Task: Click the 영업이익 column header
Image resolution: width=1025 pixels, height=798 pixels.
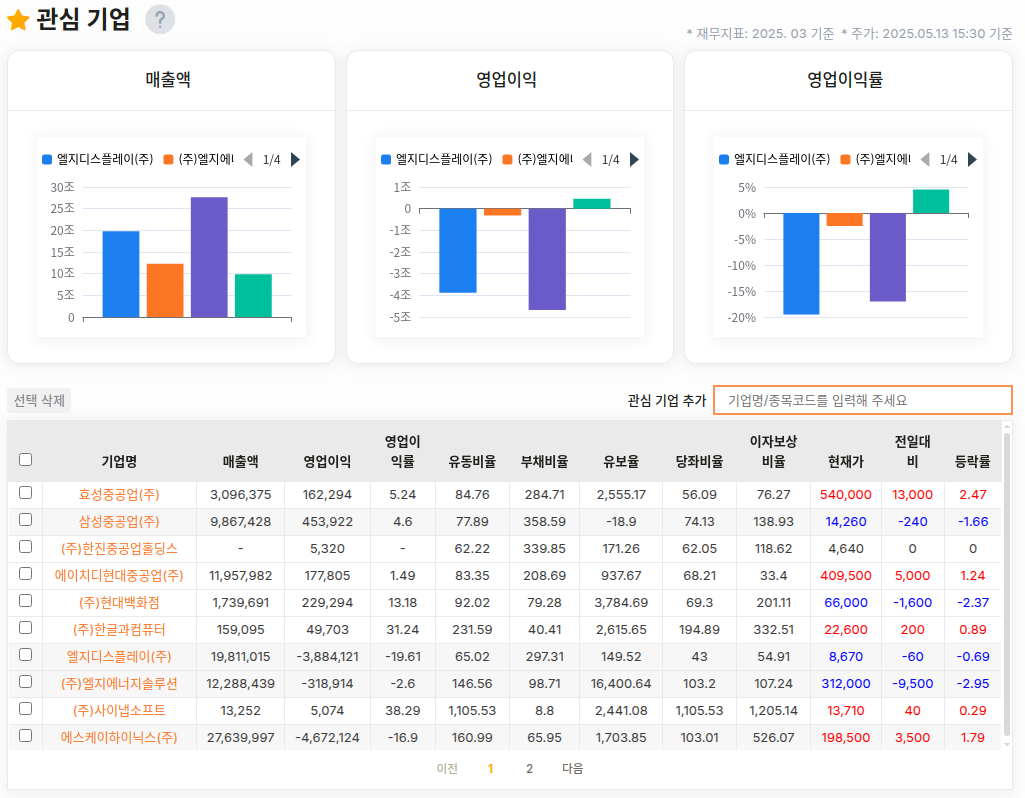Action: (327, 461)
